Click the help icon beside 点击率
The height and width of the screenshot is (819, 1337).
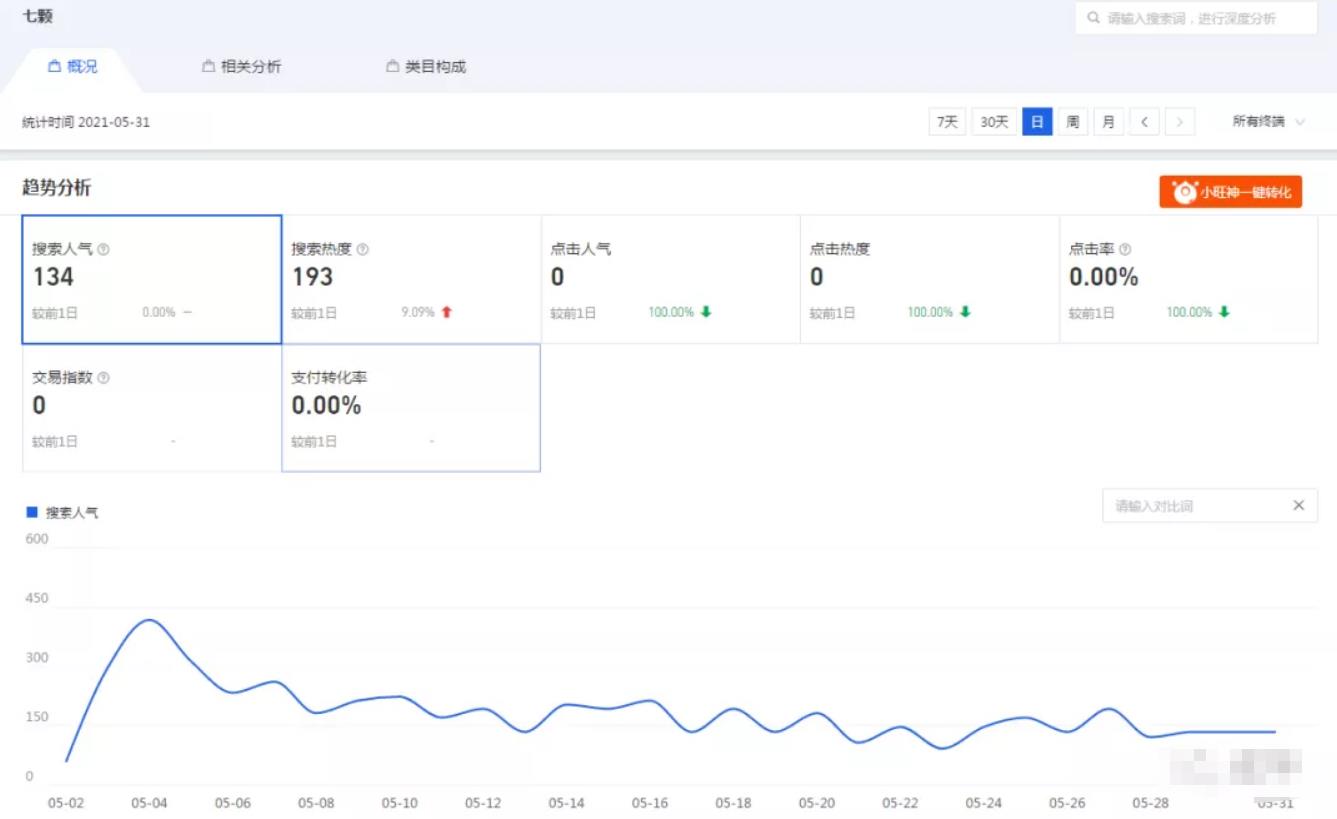[x=1125, y=250]
